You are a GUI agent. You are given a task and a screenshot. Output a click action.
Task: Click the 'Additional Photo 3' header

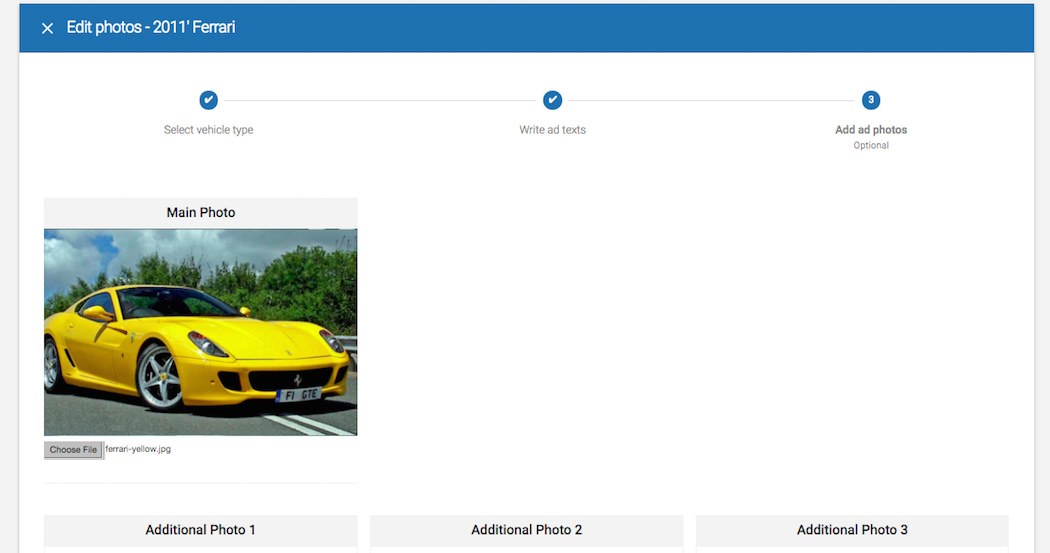click(852, 530)
